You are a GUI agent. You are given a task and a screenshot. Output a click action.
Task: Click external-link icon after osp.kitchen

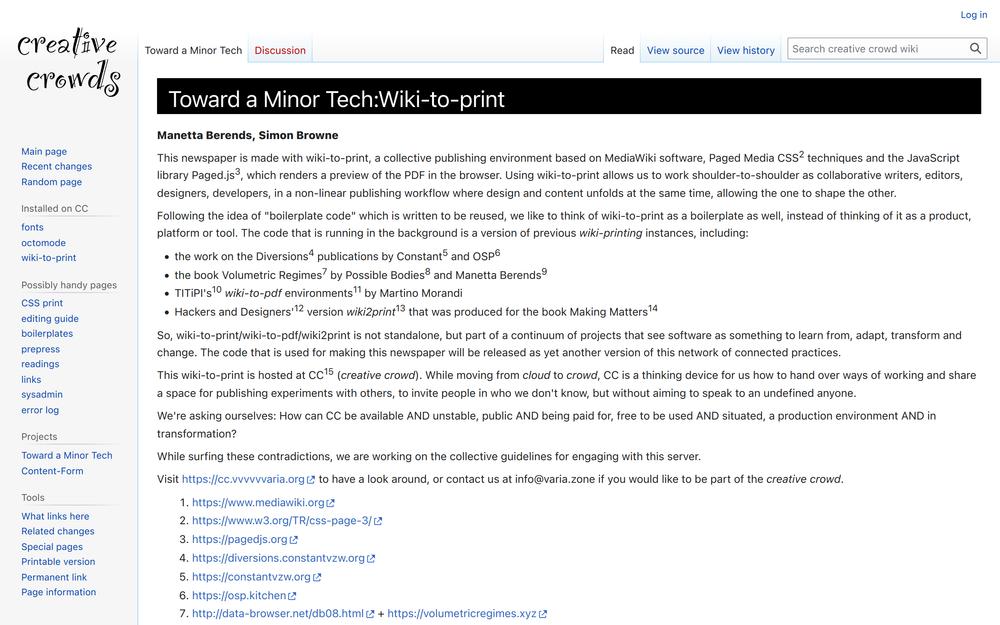292,596
